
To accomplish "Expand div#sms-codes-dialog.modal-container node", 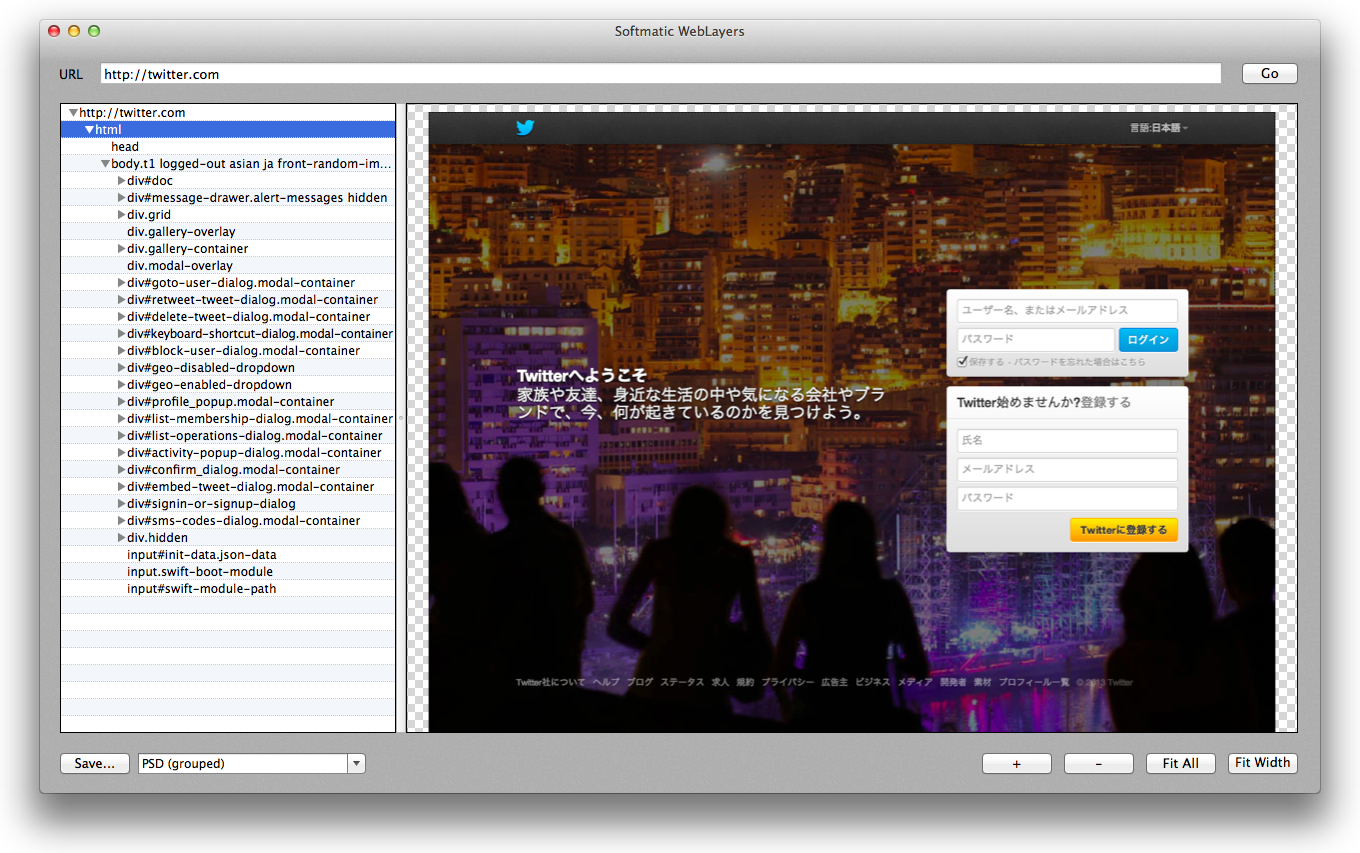I will click(121, 521).
